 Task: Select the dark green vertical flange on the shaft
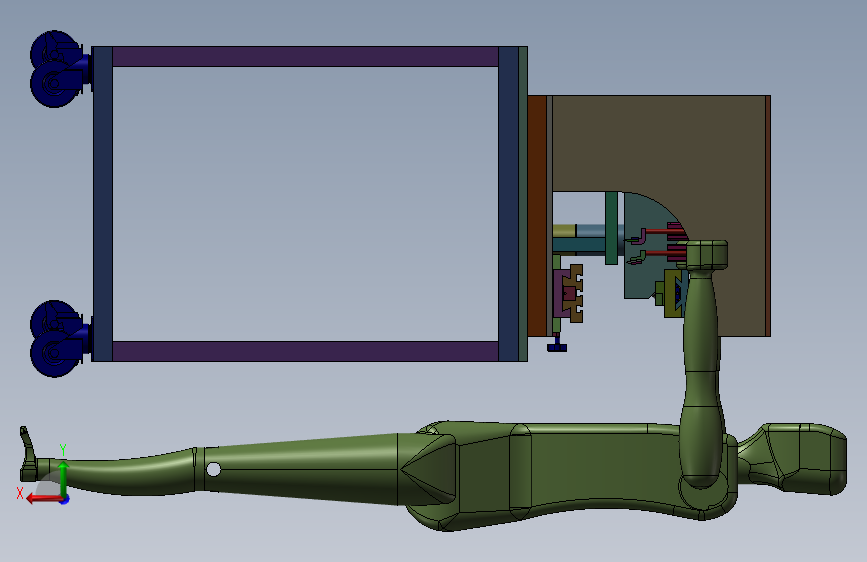611,228
